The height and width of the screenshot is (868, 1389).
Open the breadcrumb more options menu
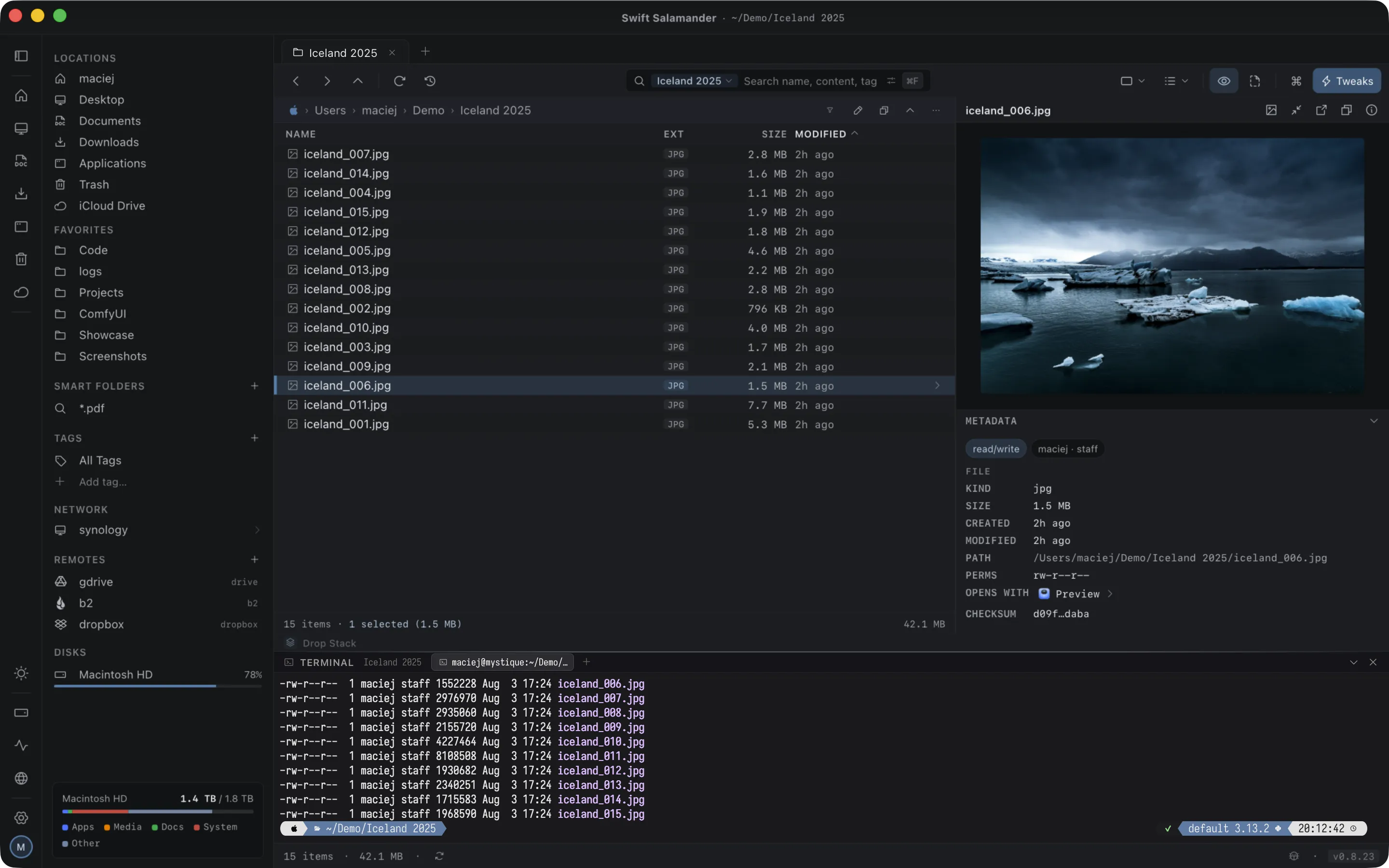click(936, 110)
